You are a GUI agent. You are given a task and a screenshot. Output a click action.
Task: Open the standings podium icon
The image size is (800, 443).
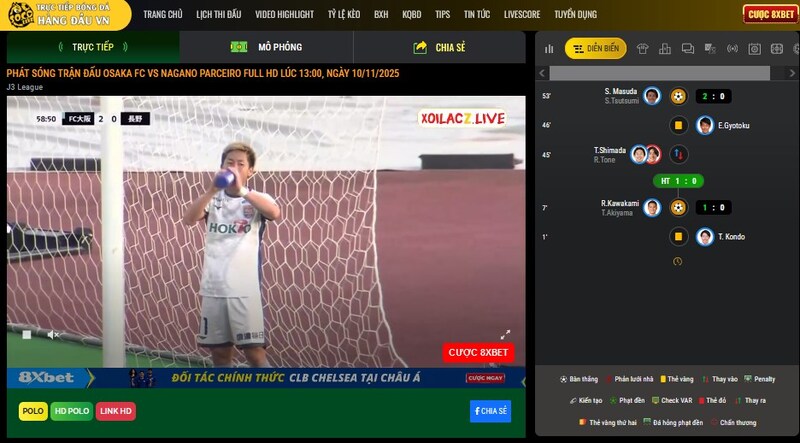click(x=664, y=48)
